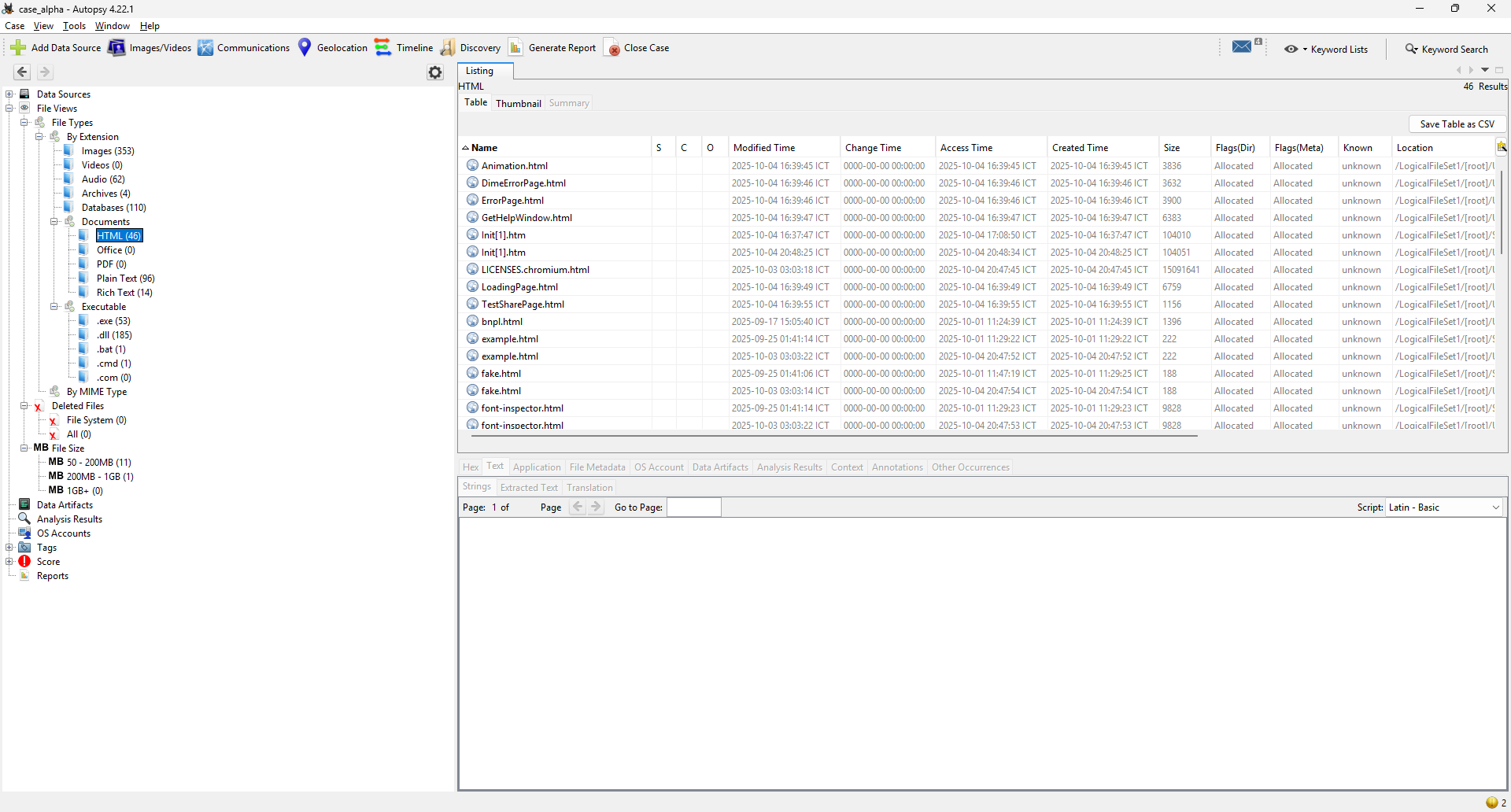Collapse the Executable tree node
Viewport: 1511px width, 812px height.
point(54,306)
